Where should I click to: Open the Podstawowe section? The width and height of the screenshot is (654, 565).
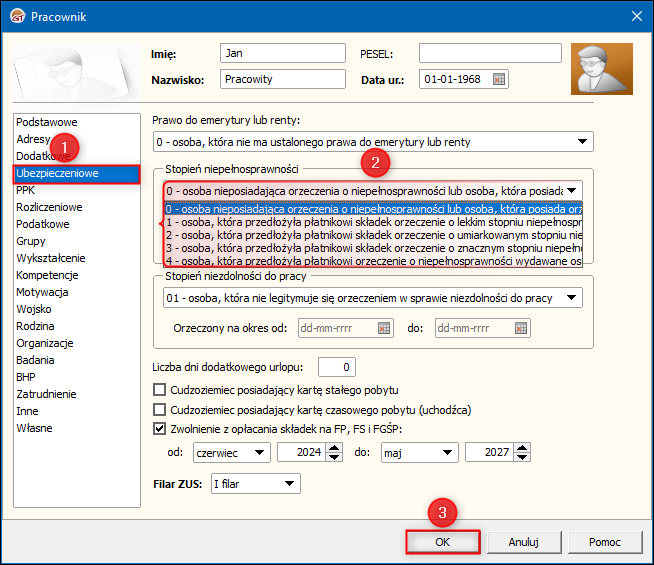[x=47, y=122]
